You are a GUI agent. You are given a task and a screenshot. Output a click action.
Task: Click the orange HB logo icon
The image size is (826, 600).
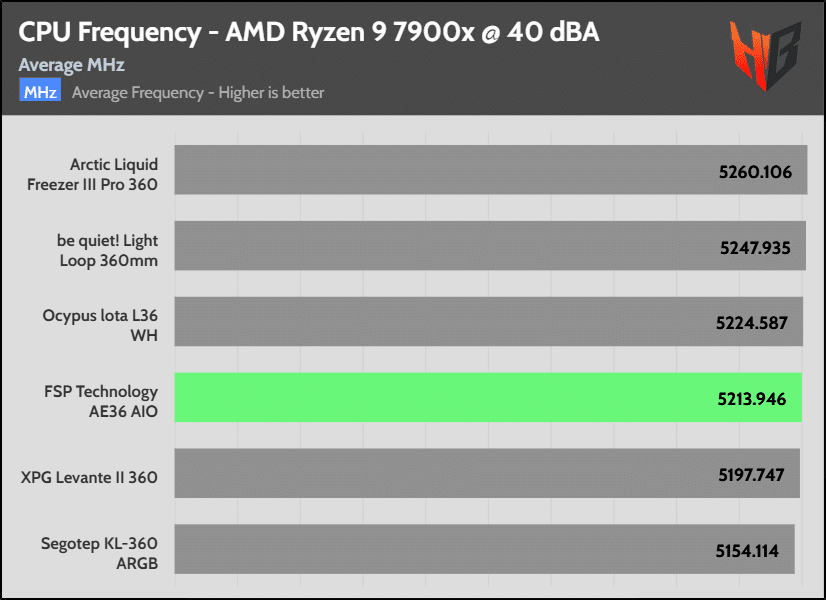pos(765,54)
